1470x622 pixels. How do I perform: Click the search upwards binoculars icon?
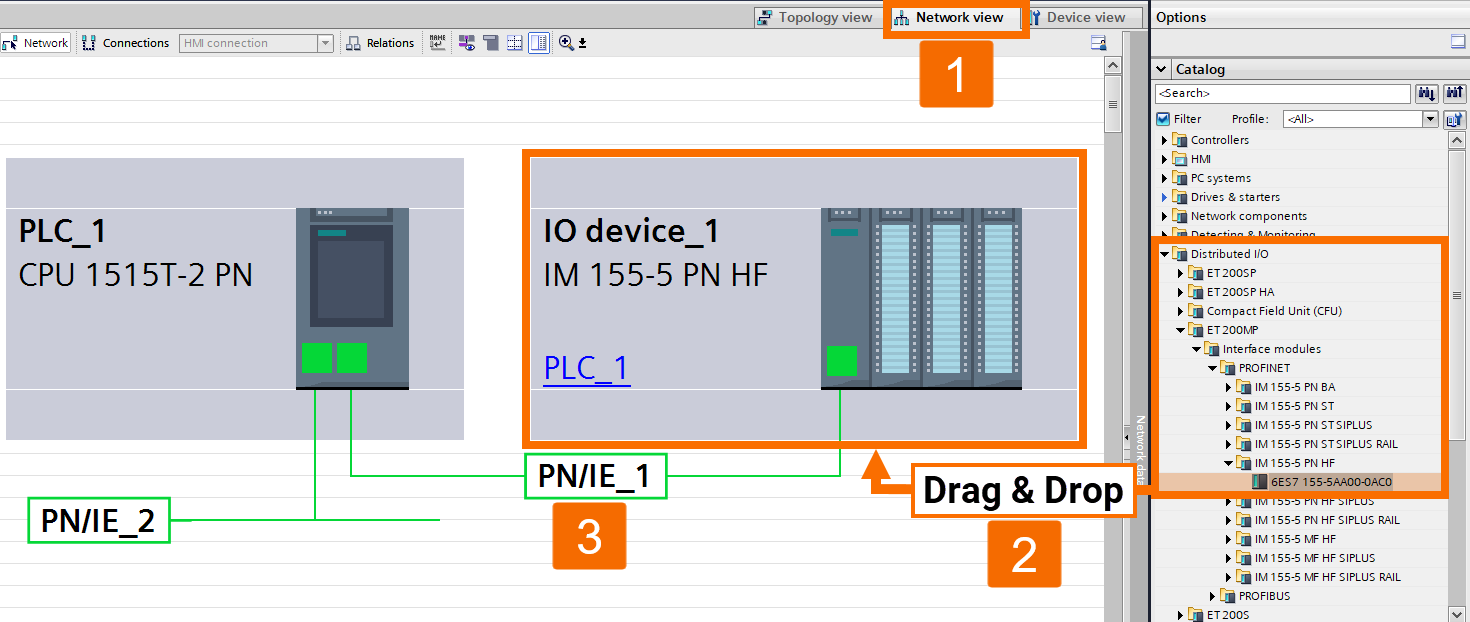point(1453,93)
